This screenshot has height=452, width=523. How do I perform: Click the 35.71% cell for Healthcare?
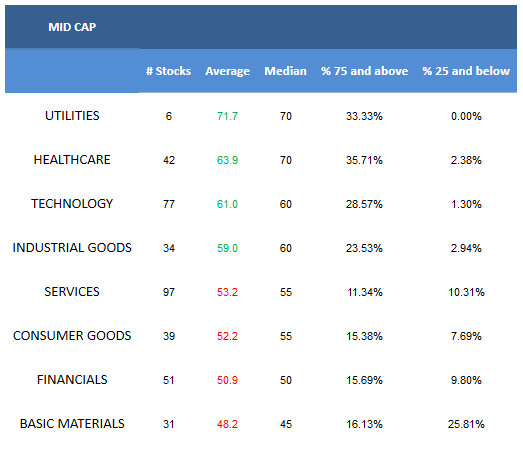[364, 160]
